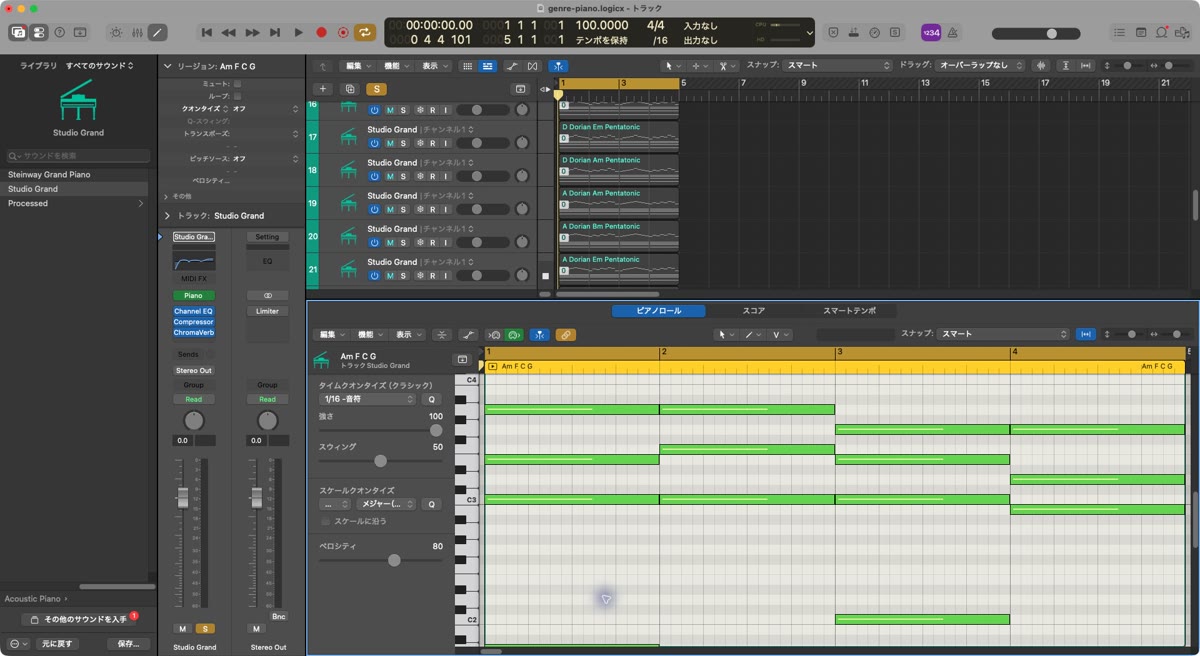Record-enable track 19 with R button
The width and height of the screenshot is (1200, 656).
(x=432, y=209)
